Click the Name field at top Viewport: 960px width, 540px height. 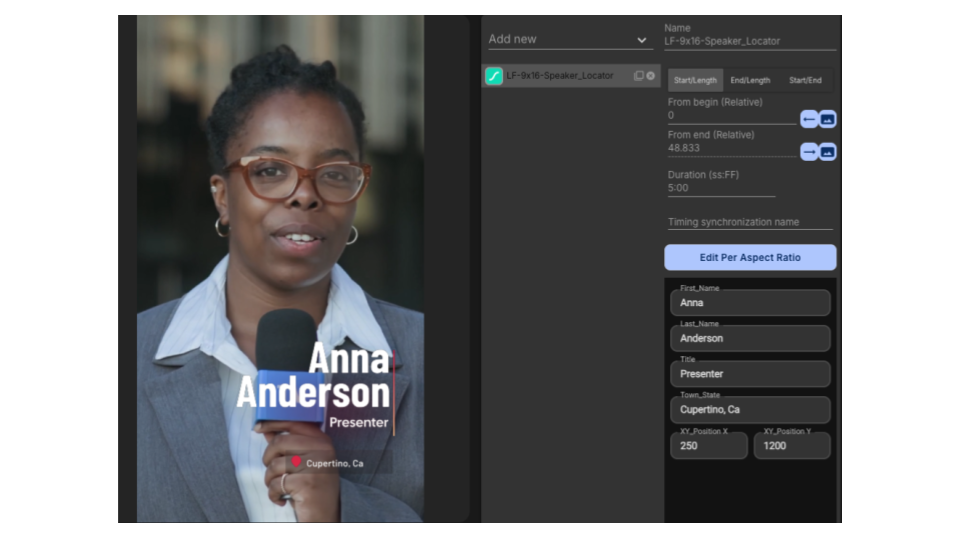click(x=750, y=42)
